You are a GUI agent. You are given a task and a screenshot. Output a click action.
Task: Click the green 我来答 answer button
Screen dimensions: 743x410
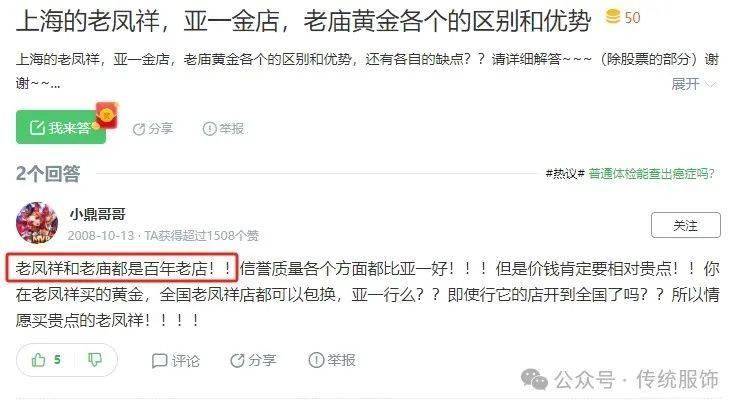pyautogui.click(x=61, y=127)
